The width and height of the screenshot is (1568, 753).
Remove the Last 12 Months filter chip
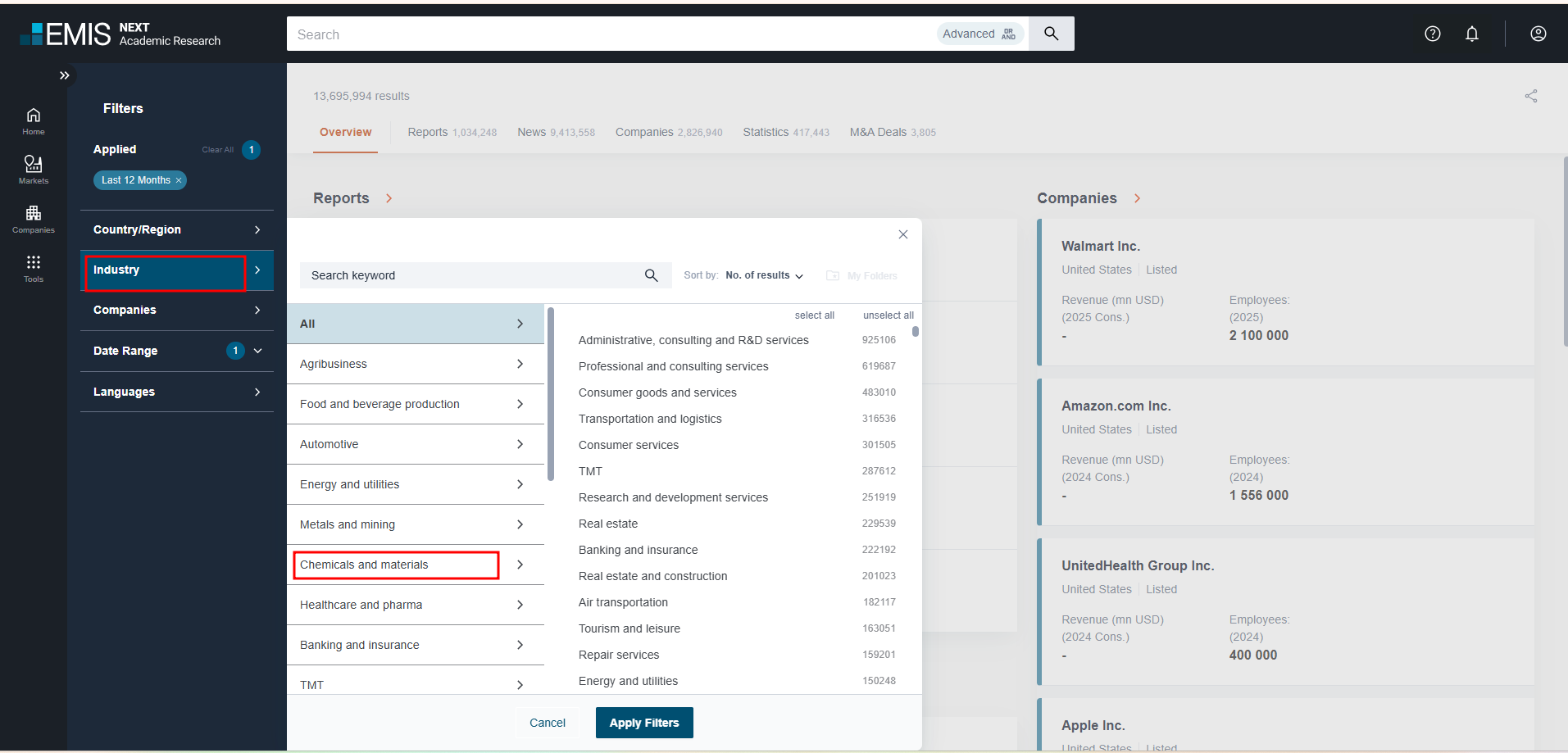[179, 180]
